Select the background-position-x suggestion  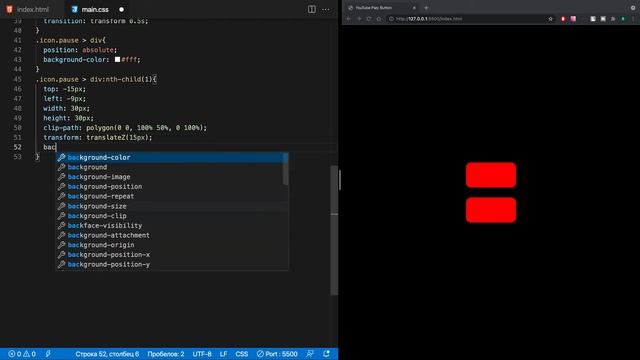pyautogui.click(x=171, y=255)
